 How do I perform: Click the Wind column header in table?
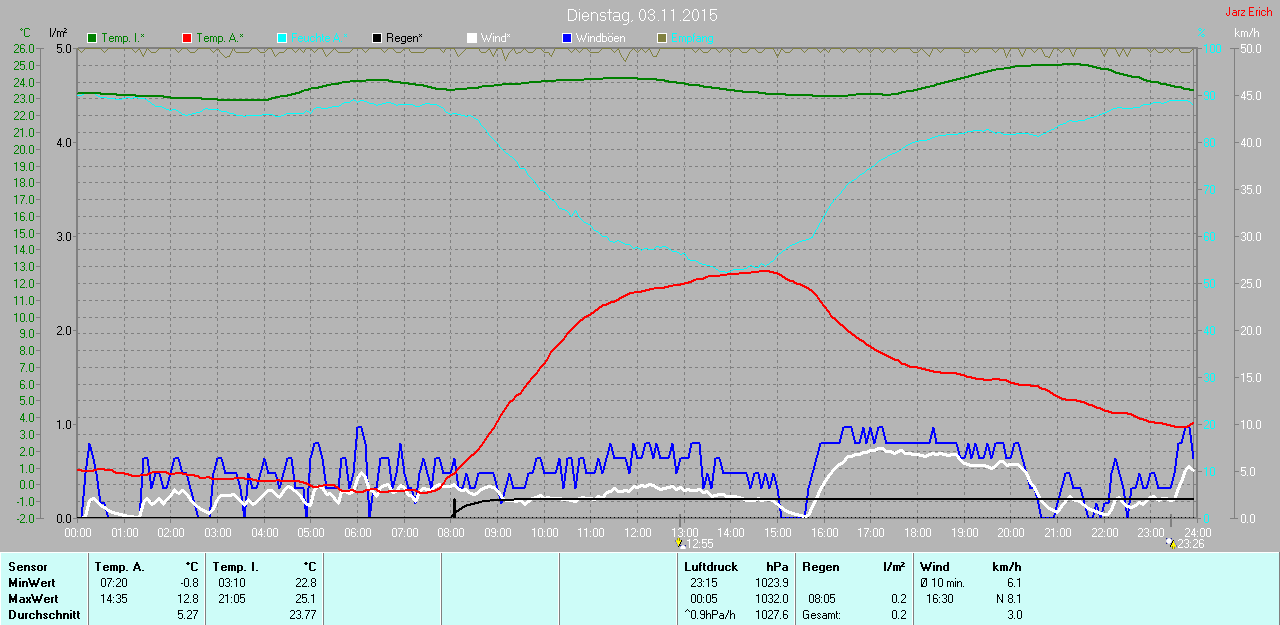coord(935,567)
